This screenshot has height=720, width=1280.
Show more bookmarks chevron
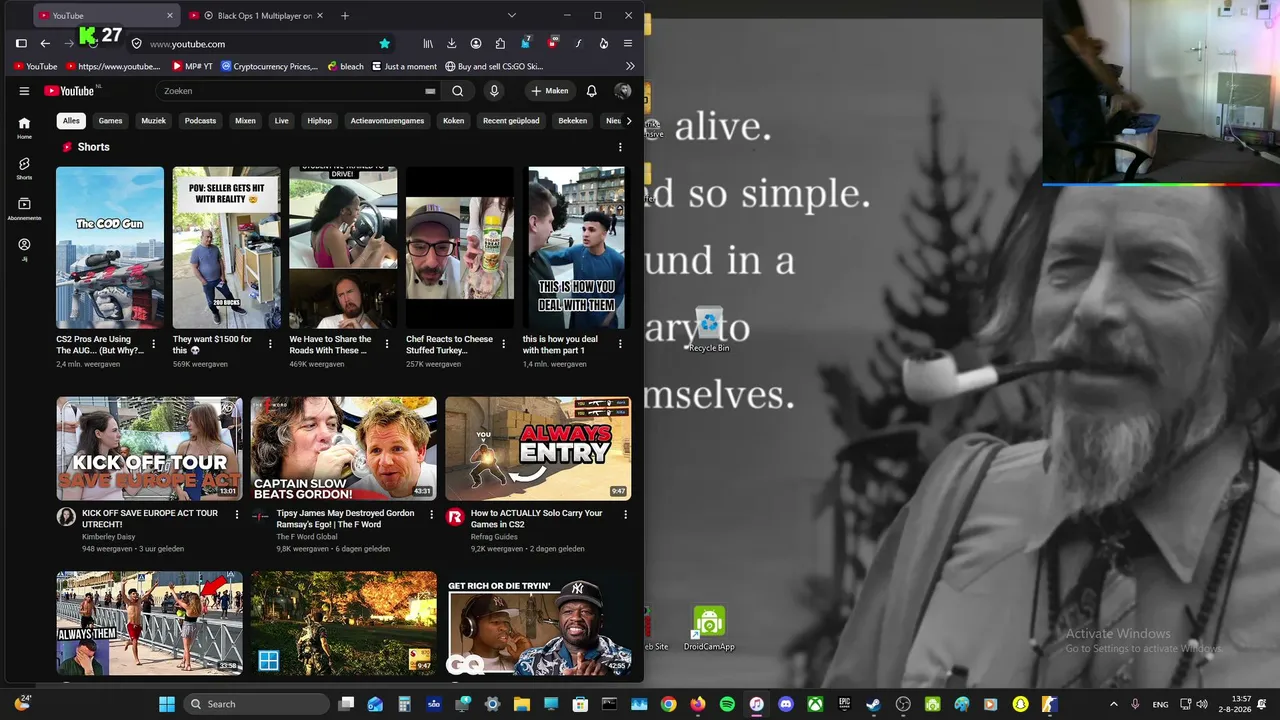(x=630, y=66)
